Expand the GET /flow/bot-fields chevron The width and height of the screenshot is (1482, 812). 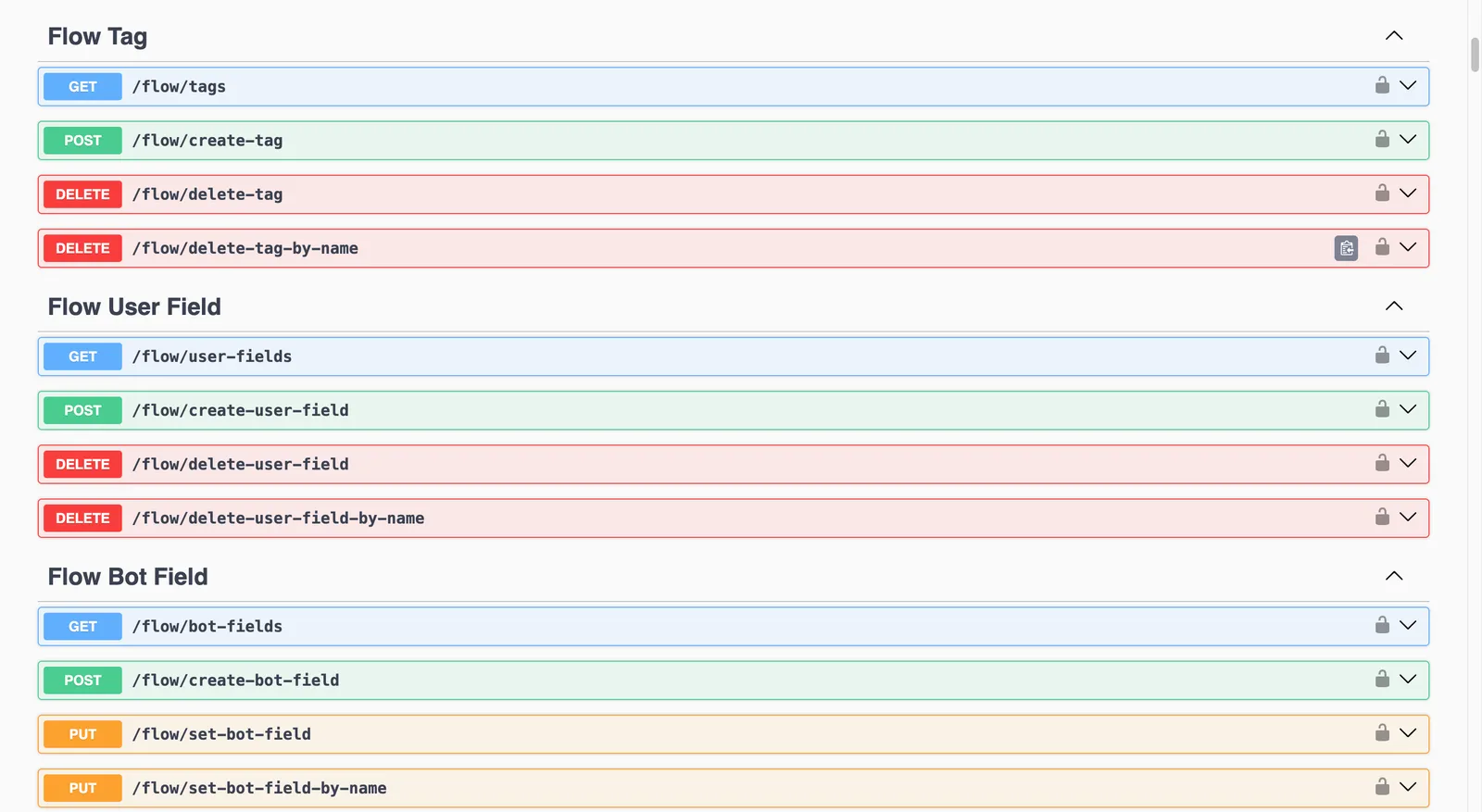click(x=1408, y=624)
